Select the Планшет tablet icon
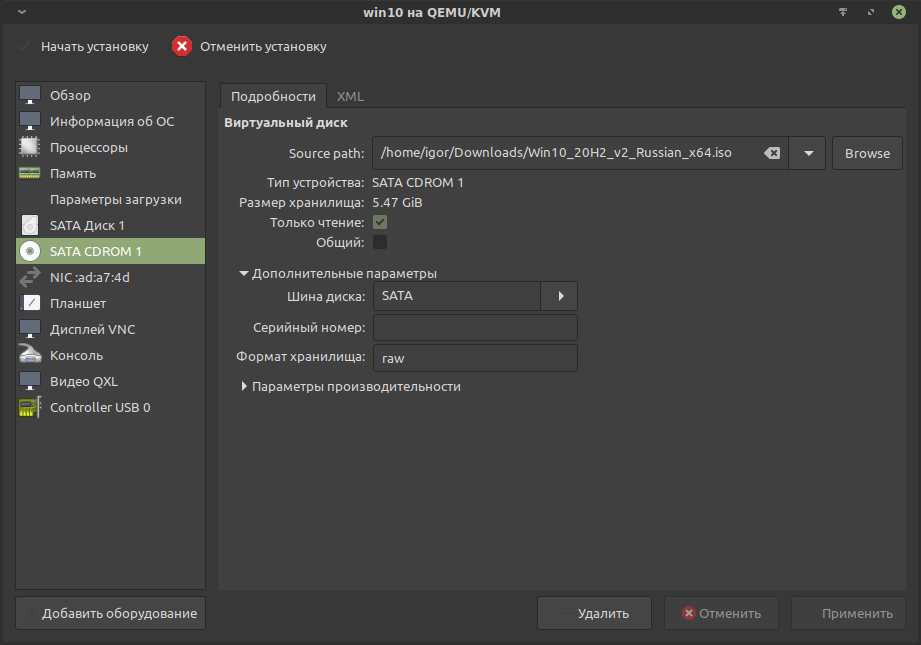 [30, 303]
